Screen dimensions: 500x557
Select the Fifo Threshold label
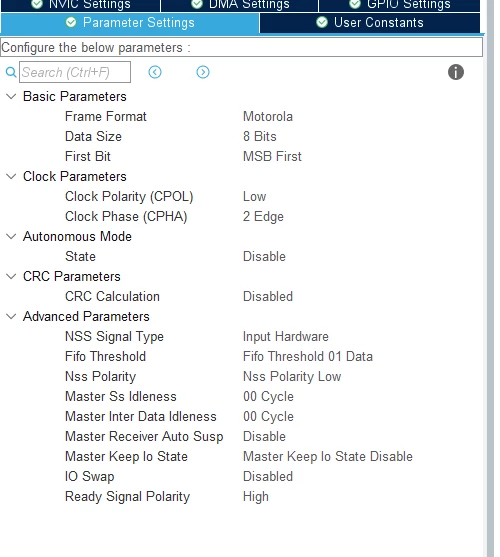coord(105,356)
